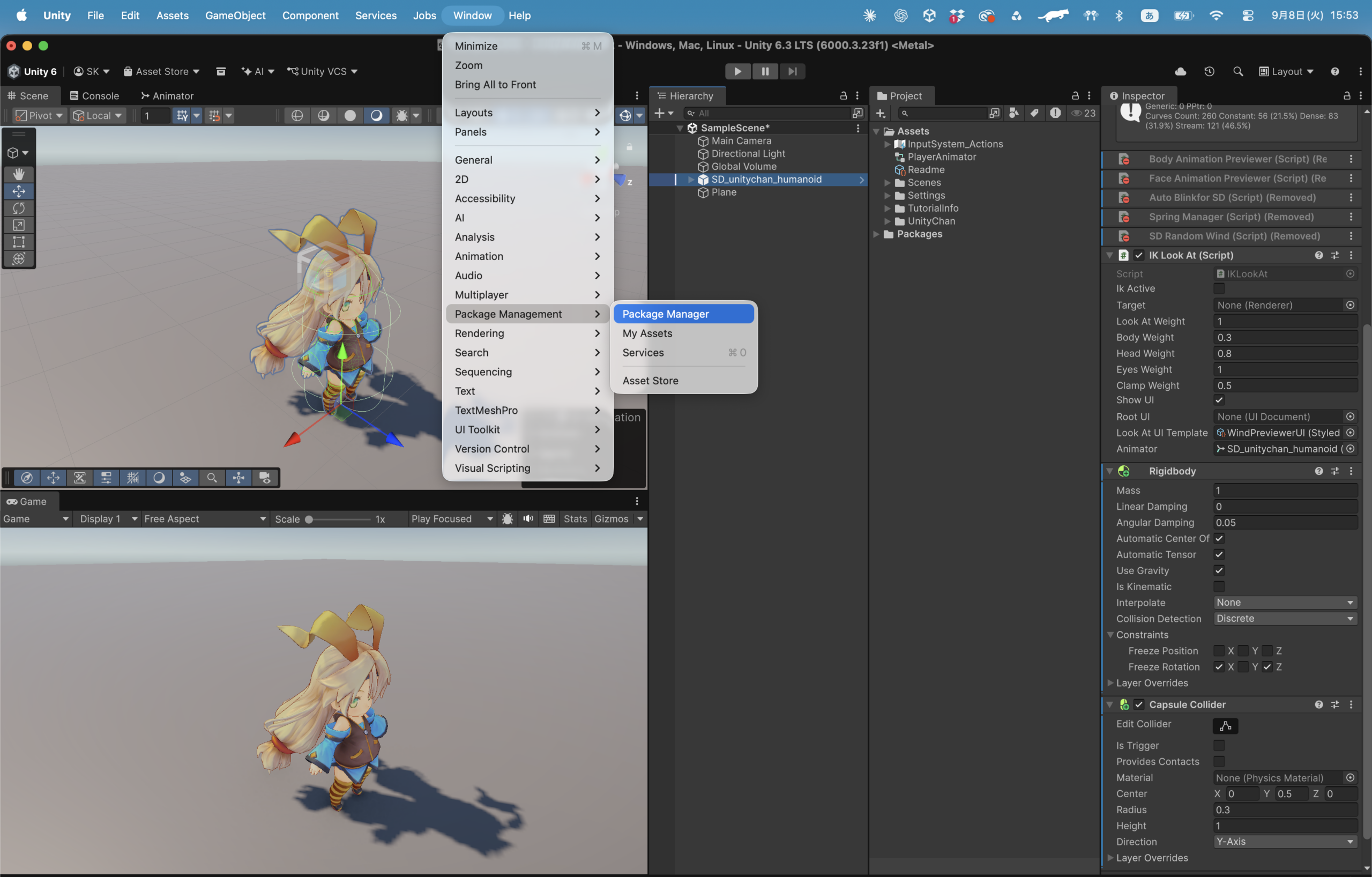Open the Free Aspect dropdown

[x=205, y=518]
